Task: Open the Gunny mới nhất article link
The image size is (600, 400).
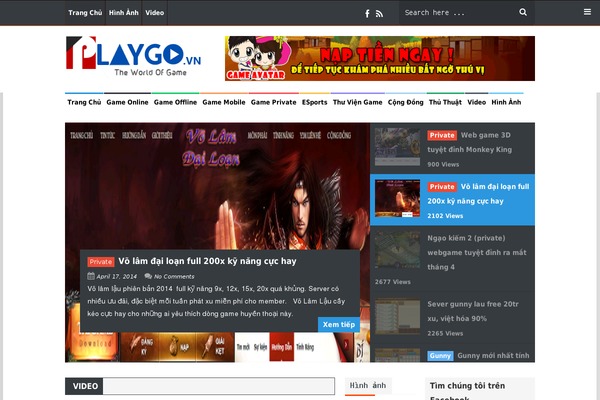Action: [493, 356]
